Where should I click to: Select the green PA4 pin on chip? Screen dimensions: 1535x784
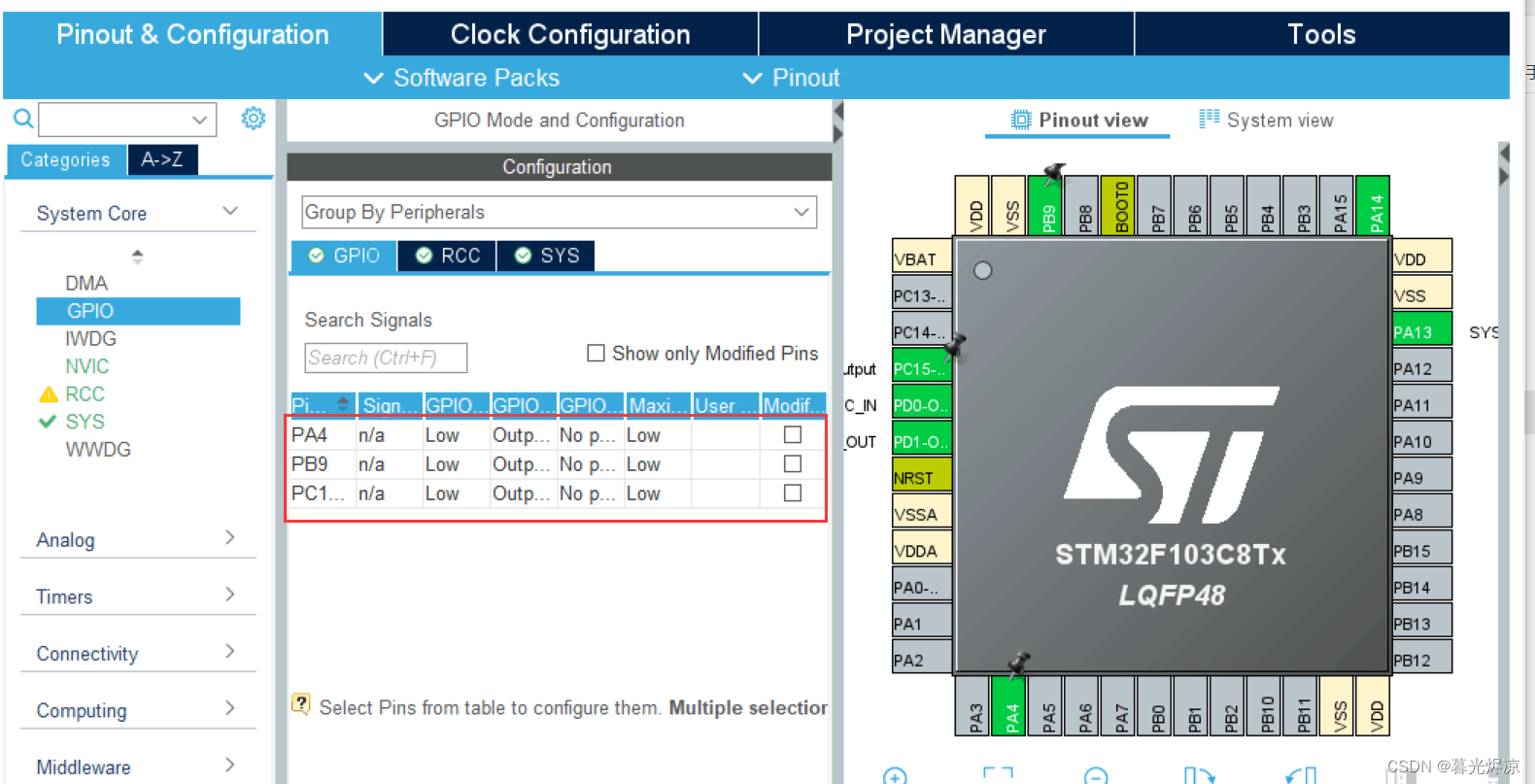(1010, 705)
